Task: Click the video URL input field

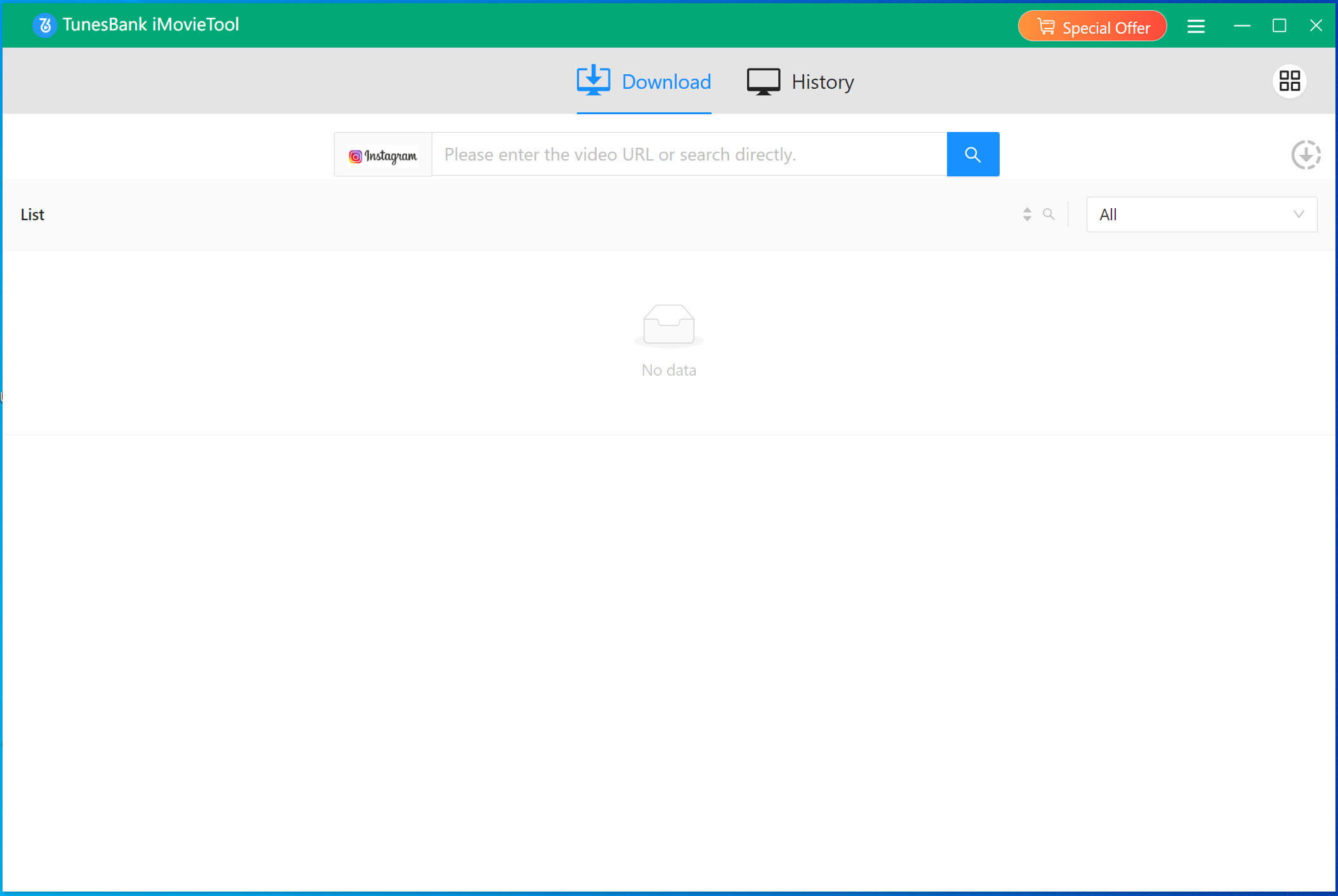Action: (689, 154)
